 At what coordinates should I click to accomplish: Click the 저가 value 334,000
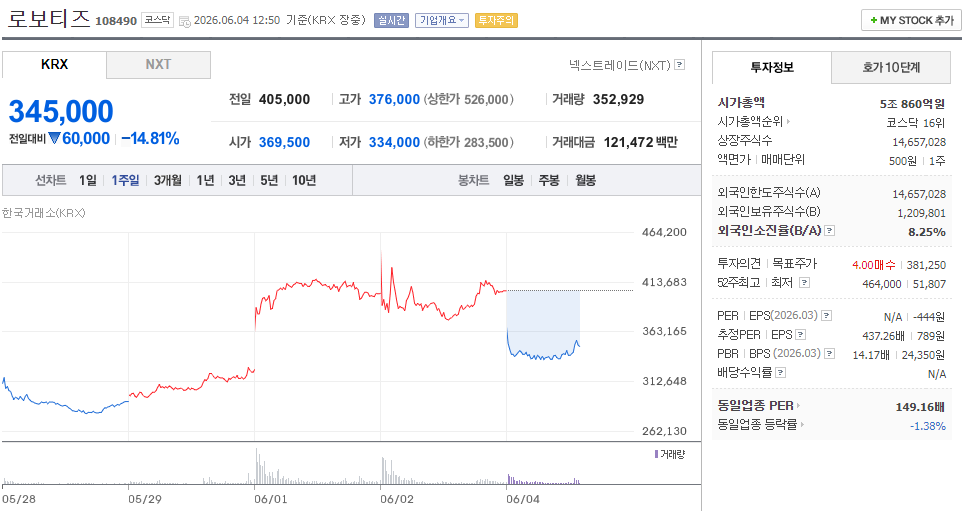(394, 143)
